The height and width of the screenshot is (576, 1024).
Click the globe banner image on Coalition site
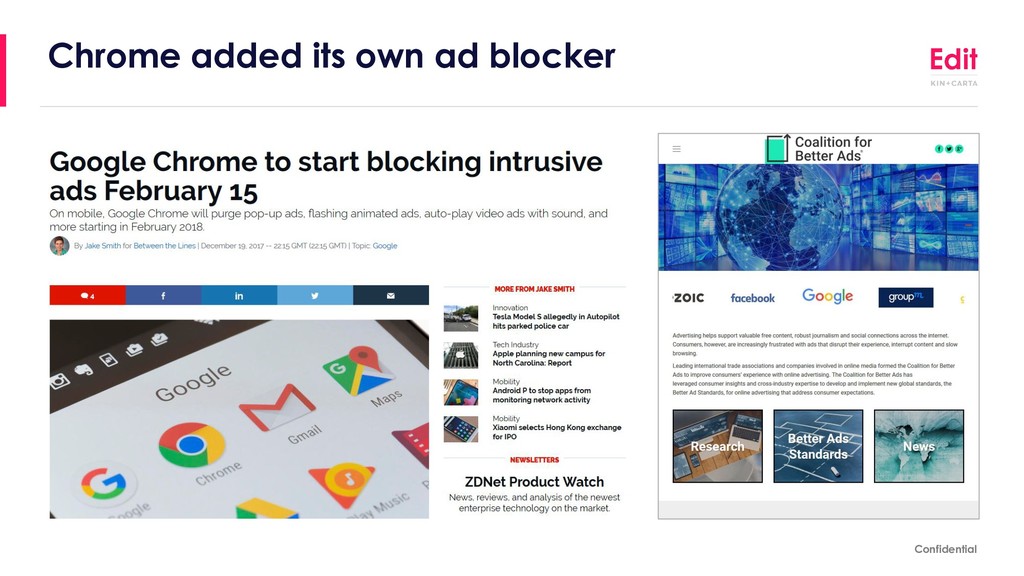(818, 217)
